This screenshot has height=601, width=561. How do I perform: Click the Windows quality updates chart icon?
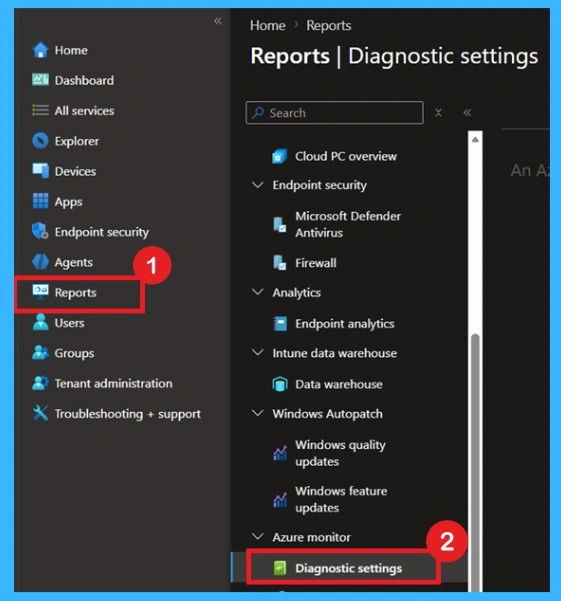pyautogui.click(x=280, y=453)
